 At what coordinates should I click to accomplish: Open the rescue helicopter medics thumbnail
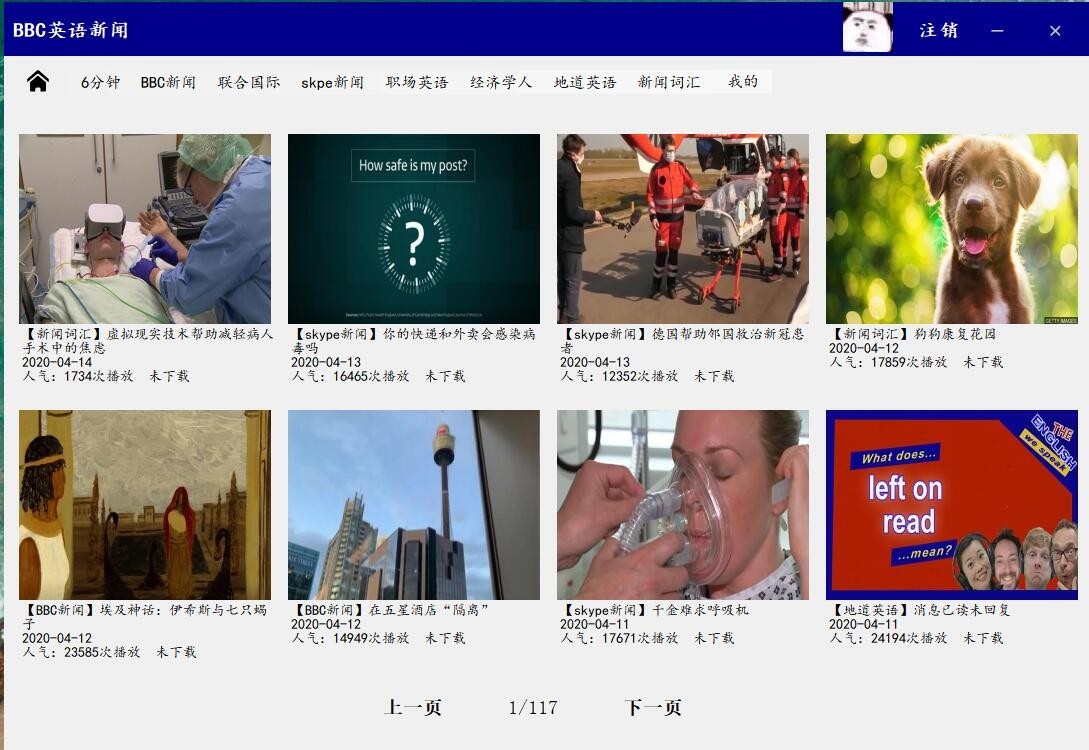pyautogui.click(x=683, y=228)
